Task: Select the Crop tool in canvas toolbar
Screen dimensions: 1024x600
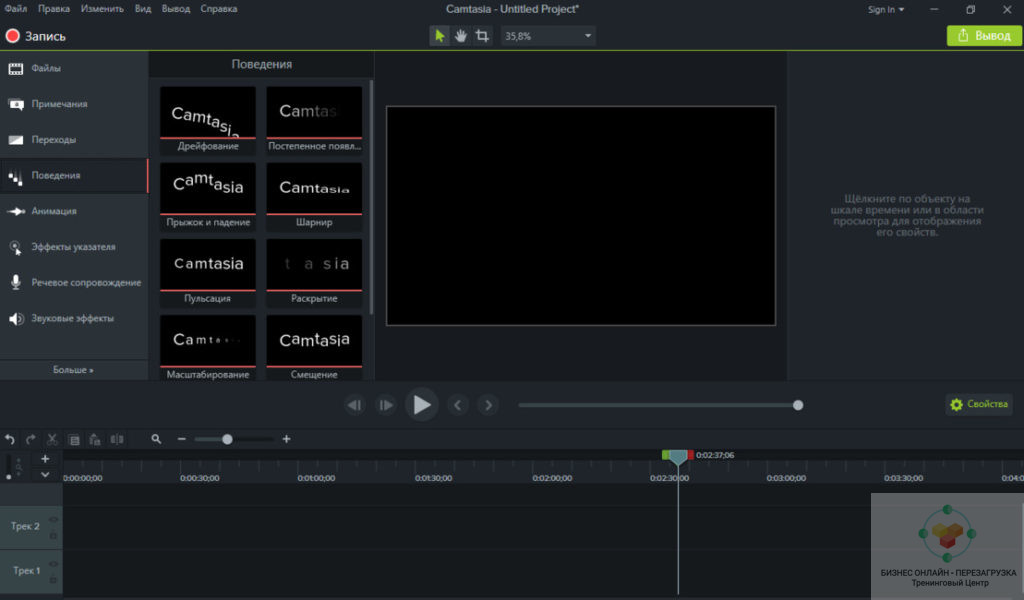Action: tap(483, 36)
